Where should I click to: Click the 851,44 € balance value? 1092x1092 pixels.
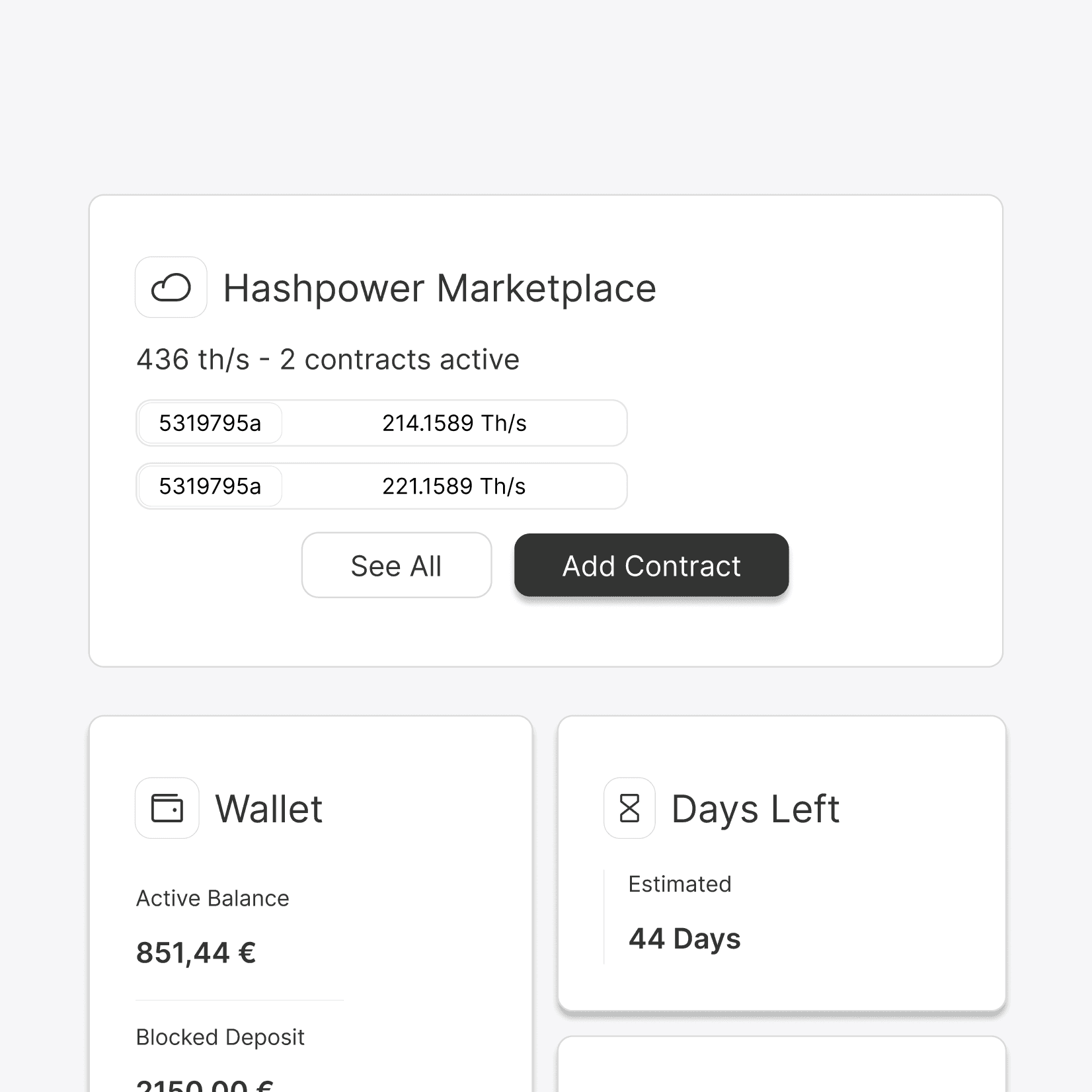click(x=196, y=953)
